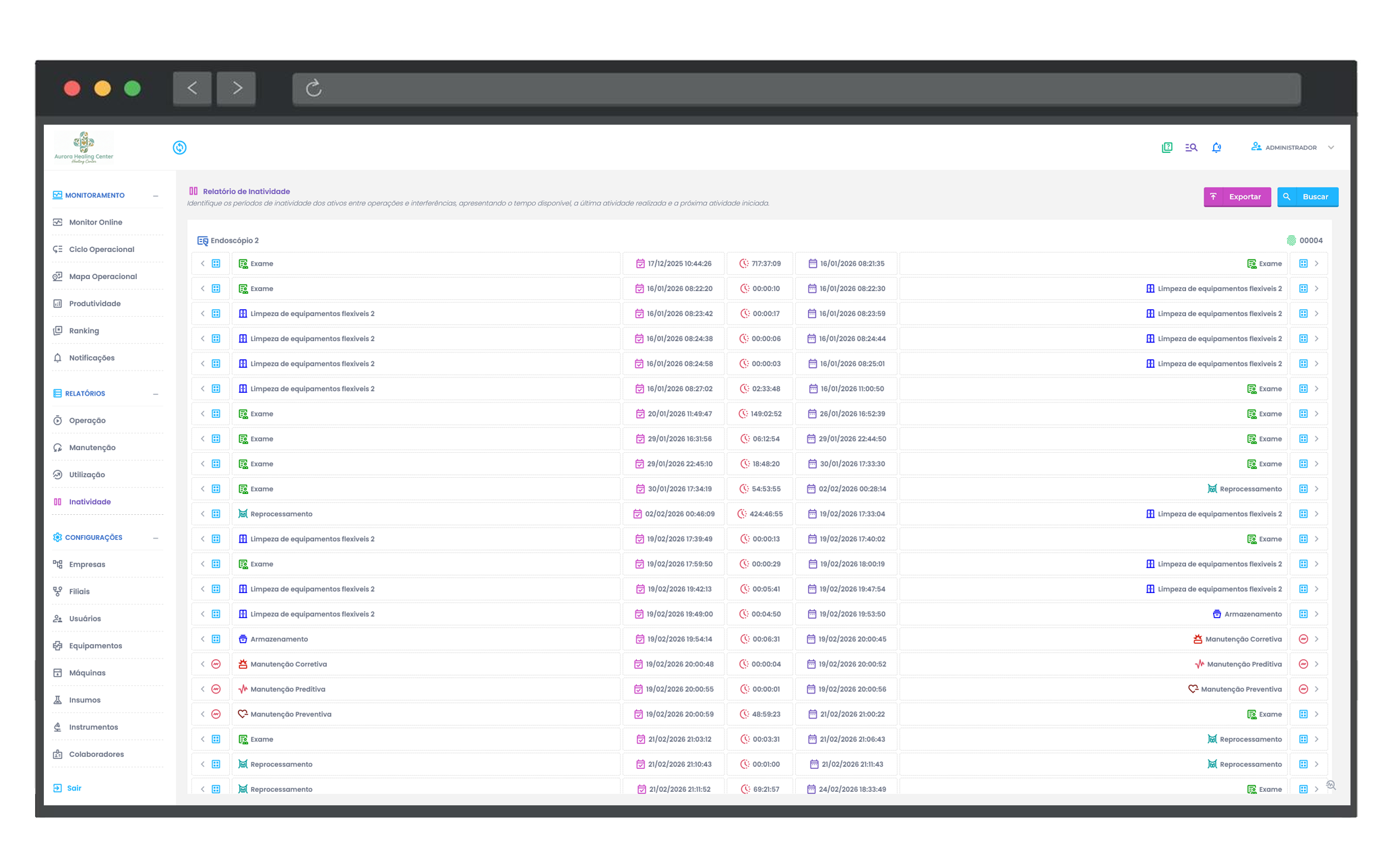Select the Inatividade menu item
Viewport: 1397px width, 868px height.
point(90,501)
